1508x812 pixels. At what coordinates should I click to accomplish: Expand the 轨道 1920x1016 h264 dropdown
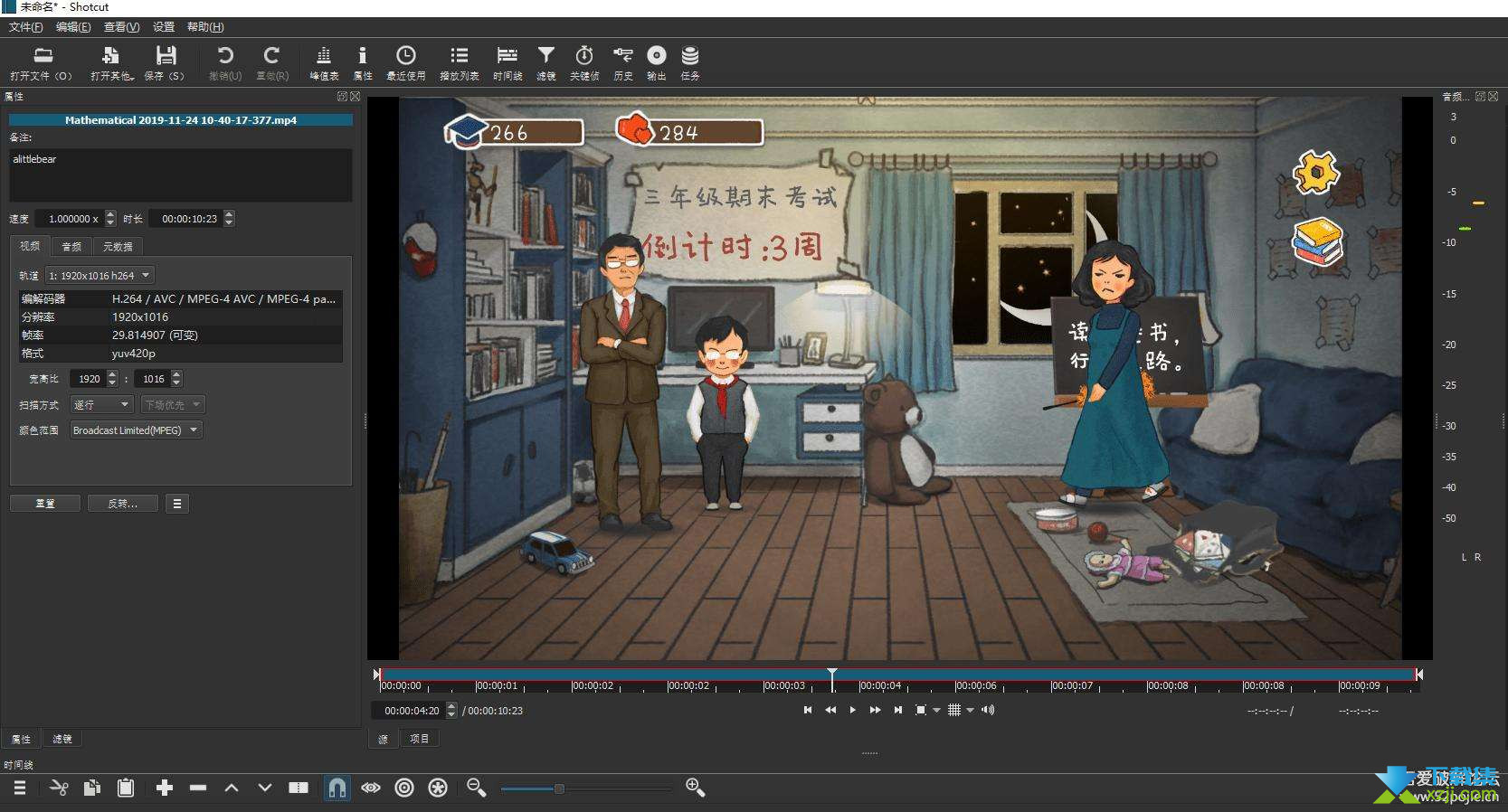coord(100,275)
